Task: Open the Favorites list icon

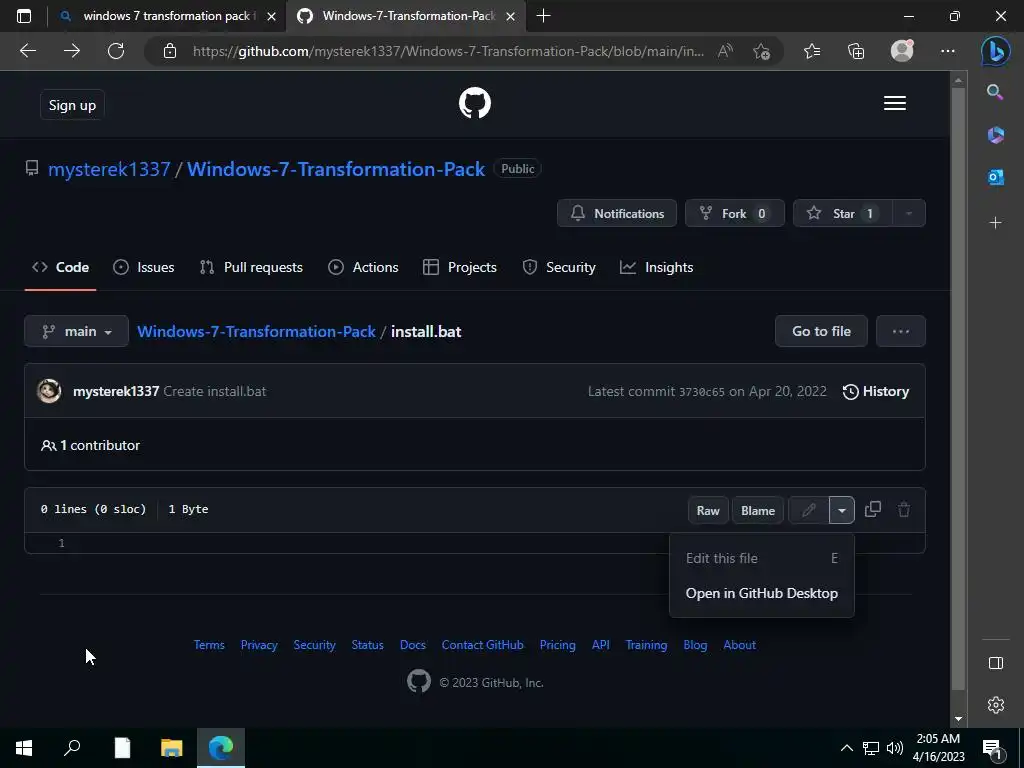Action: (x=812, y=51)
